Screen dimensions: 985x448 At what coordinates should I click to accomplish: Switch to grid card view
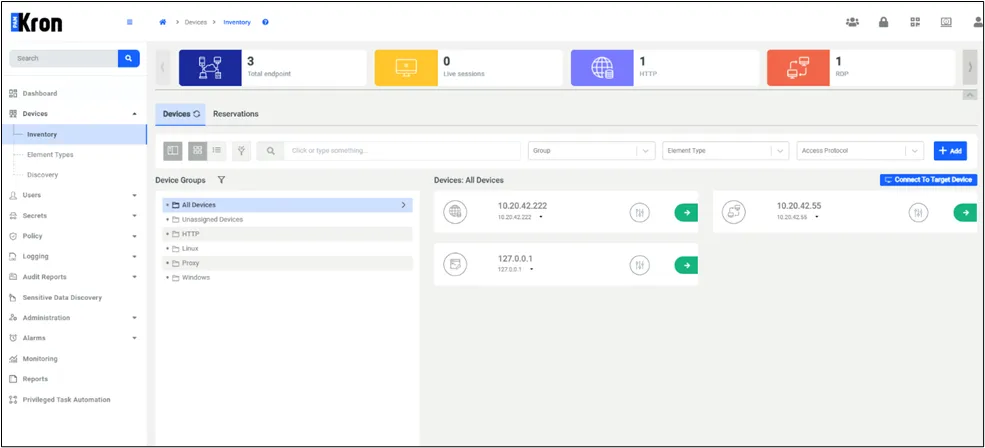197,151
